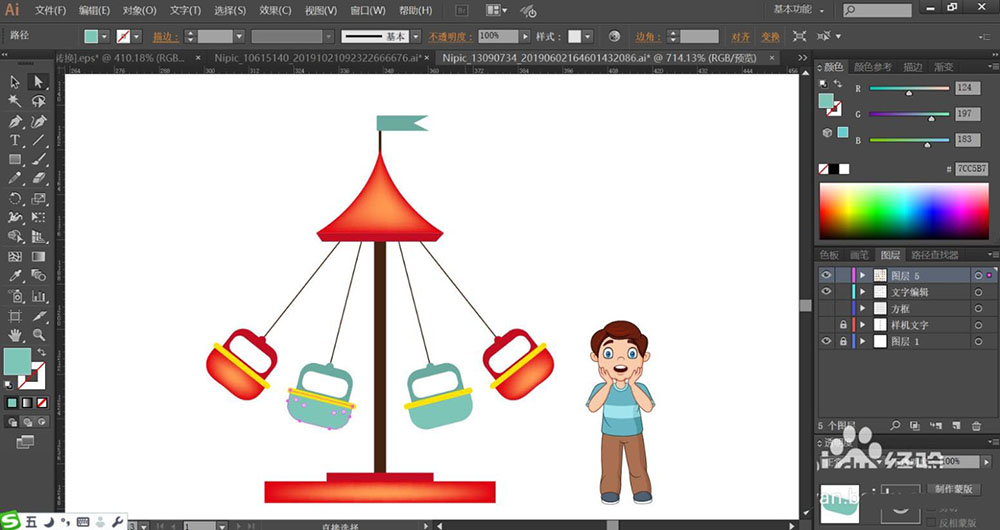Open the 效果(C) menu
The height and width of the screenshot is (530, 1000).
[x=275, y=10]
